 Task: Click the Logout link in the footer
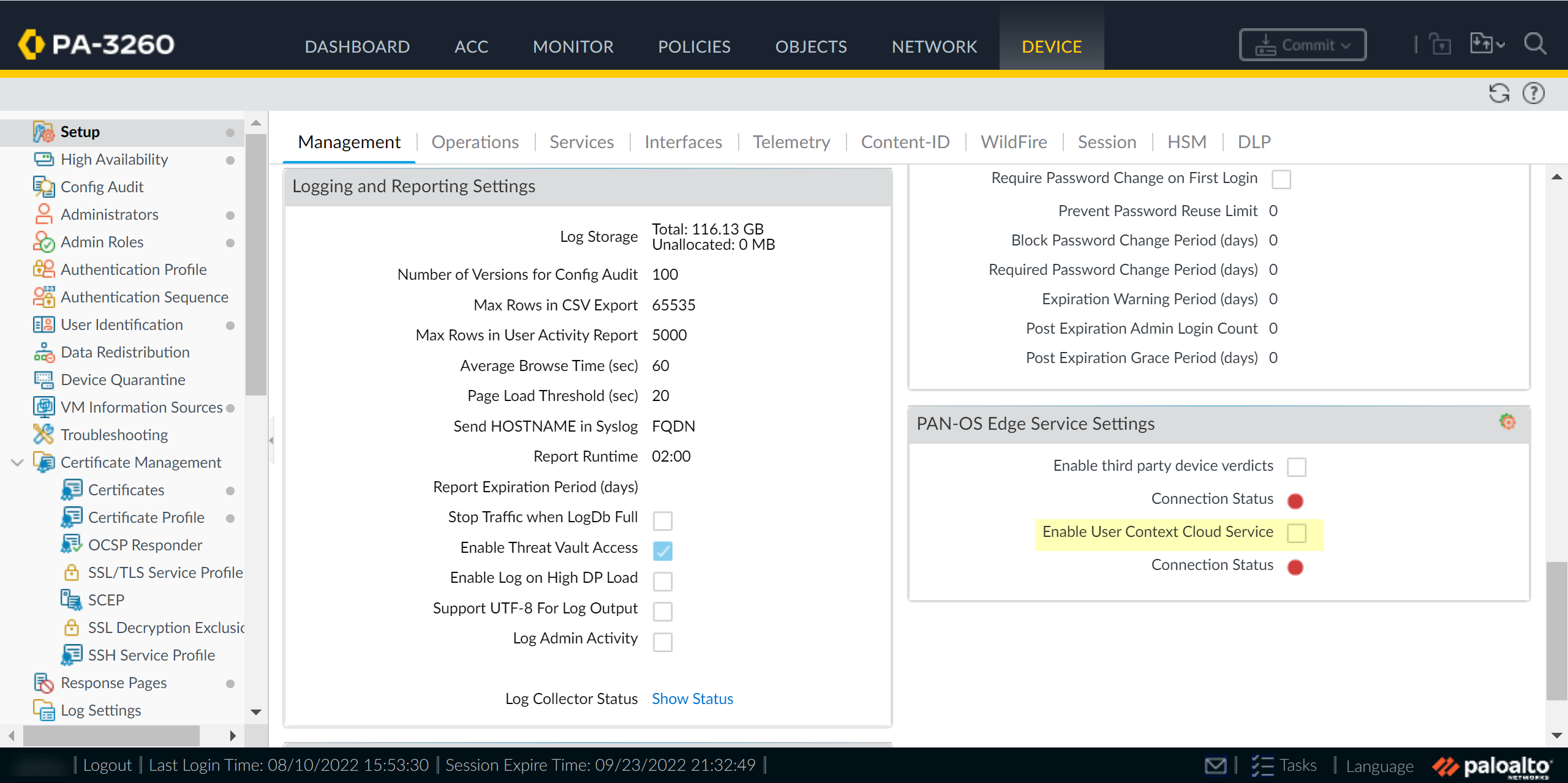pos(107,765)
